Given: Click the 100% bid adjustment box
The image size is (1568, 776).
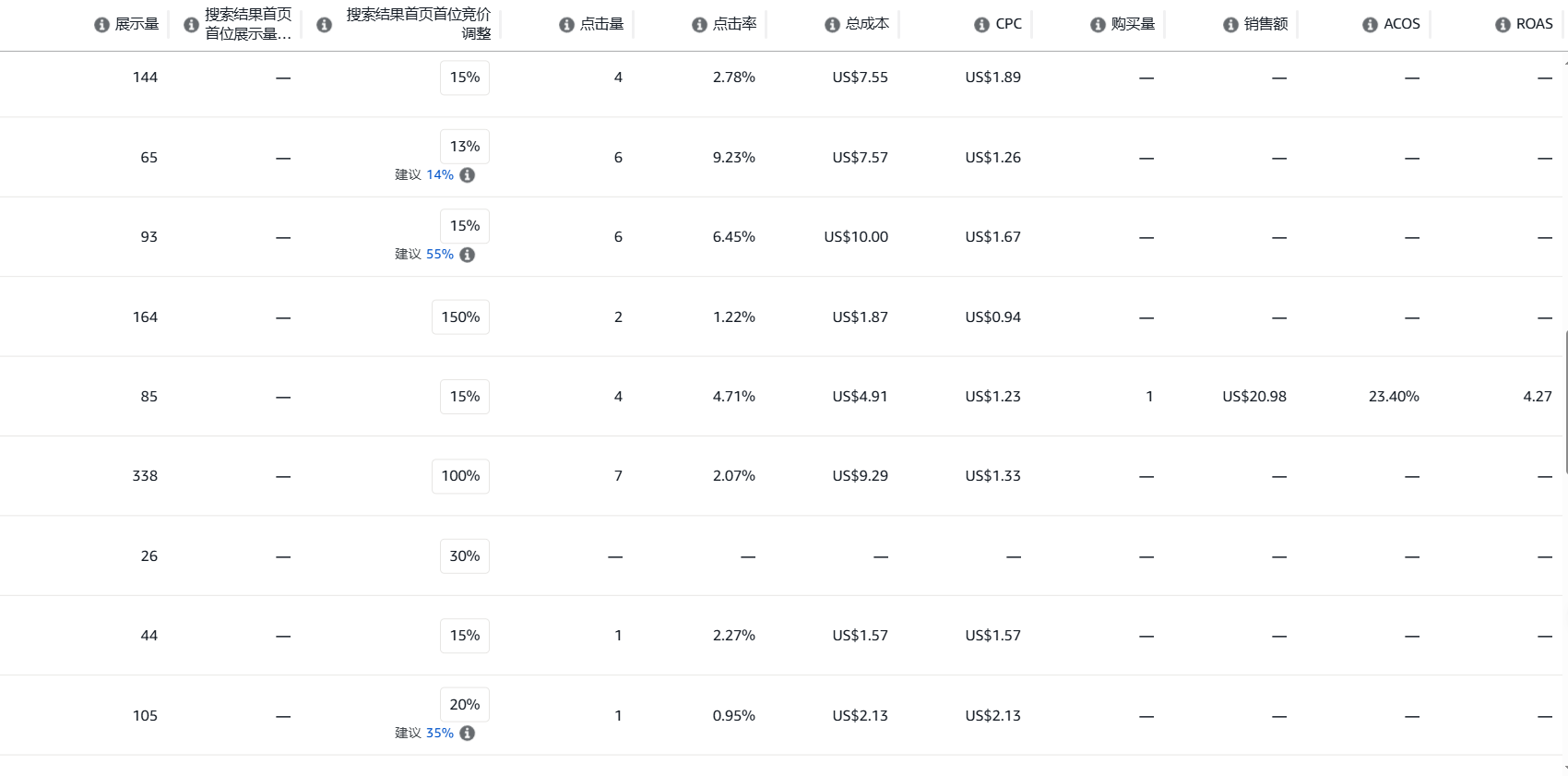Looking at the screenshot, I should click(460, 476).
